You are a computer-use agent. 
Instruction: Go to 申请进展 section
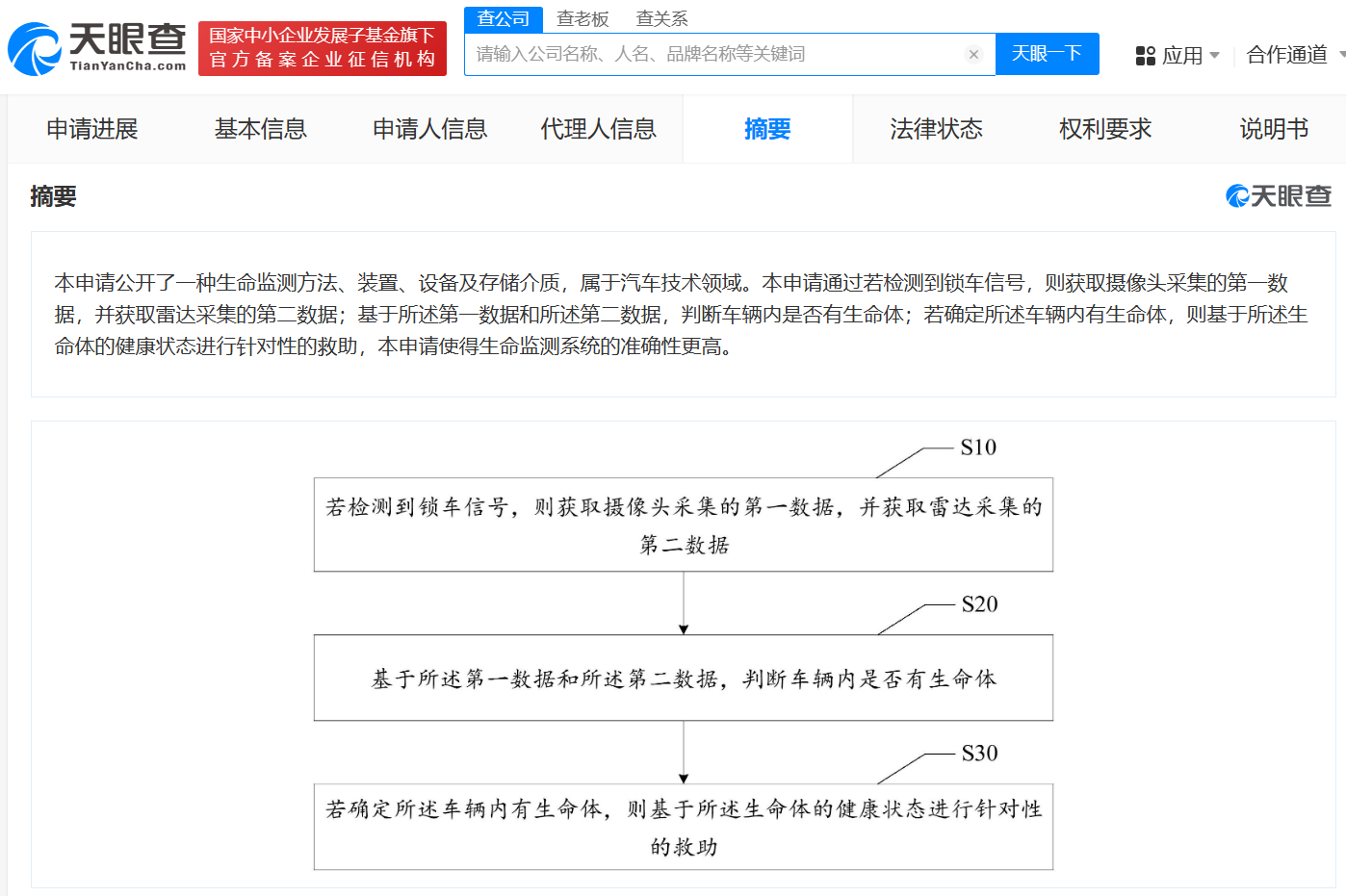pyautogui.click(x=92, y=129)
